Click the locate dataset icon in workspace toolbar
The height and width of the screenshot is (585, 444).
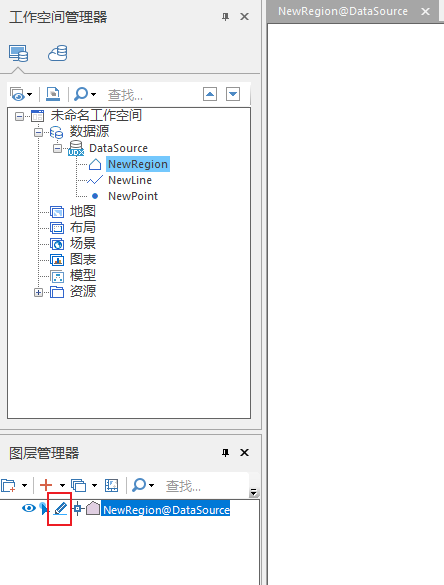click(x=53, y=94)
